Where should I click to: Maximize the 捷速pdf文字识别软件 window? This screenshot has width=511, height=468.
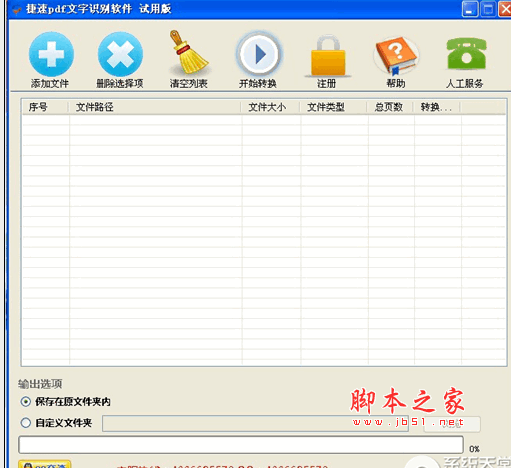click(488, 9)
